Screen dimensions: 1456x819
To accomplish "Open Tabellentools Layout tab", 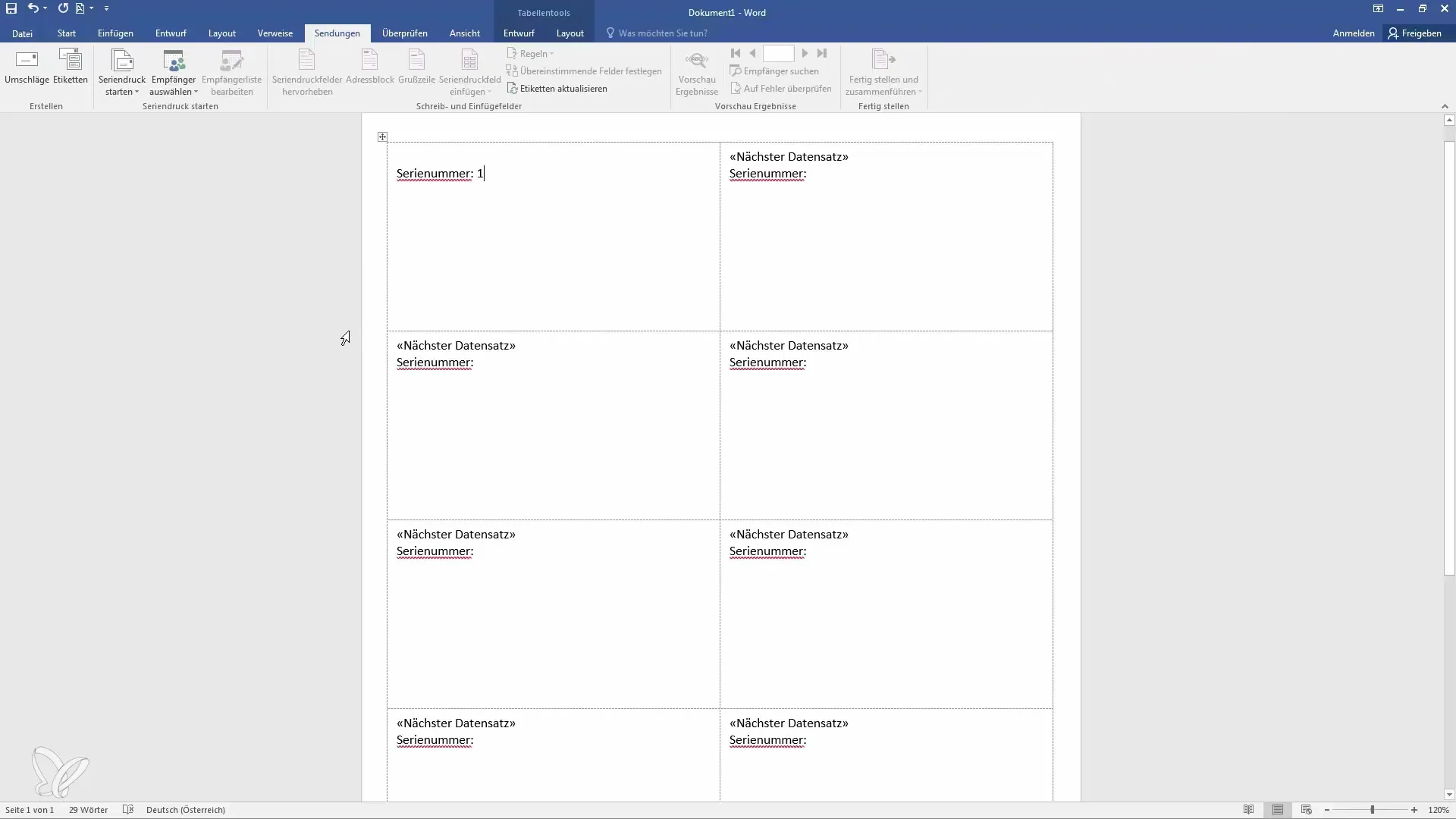I will [x=570, y=33].
